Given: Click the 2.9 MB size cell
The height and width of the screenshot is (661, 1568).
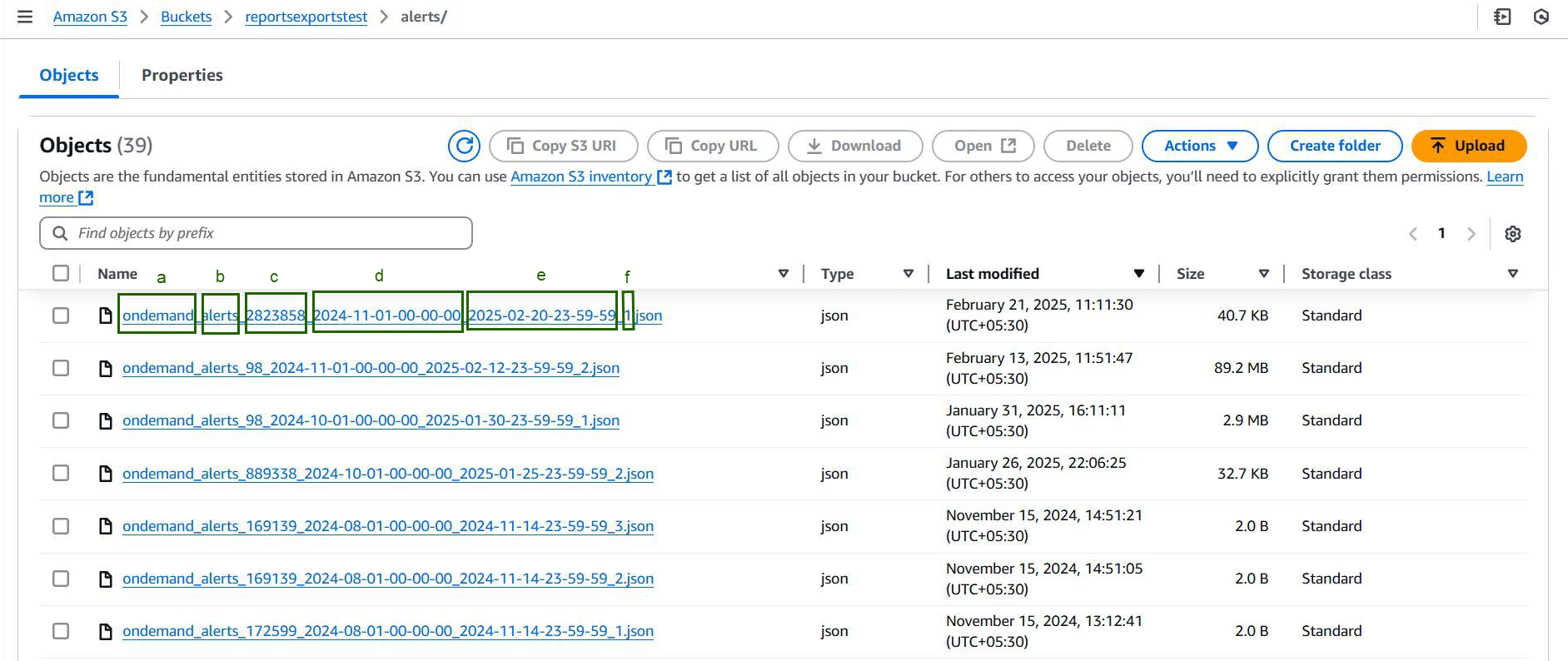Looking at the screenshot, I should pyautogui.click(x=1245, y=420).
